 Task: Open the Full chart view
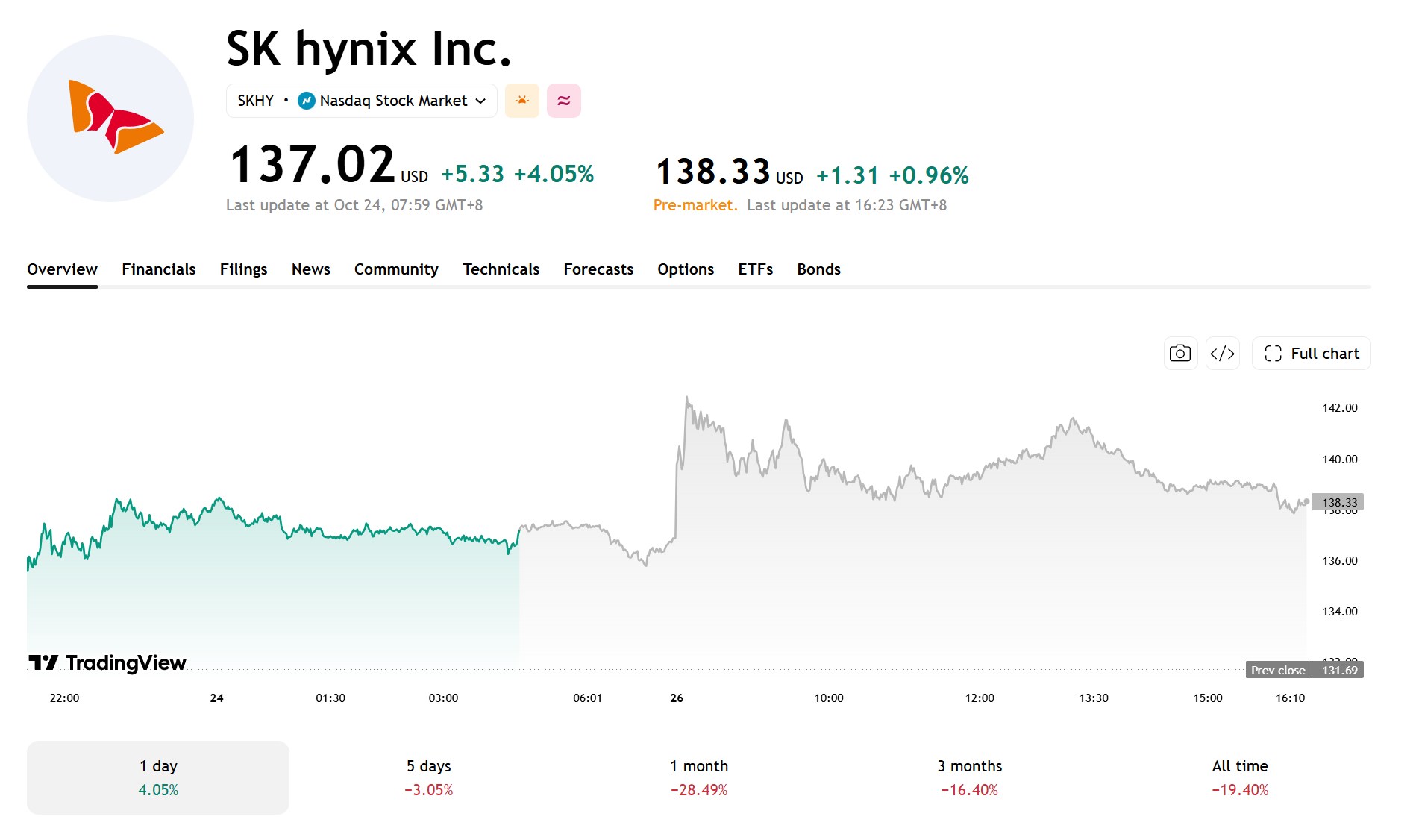(1312, 354)
